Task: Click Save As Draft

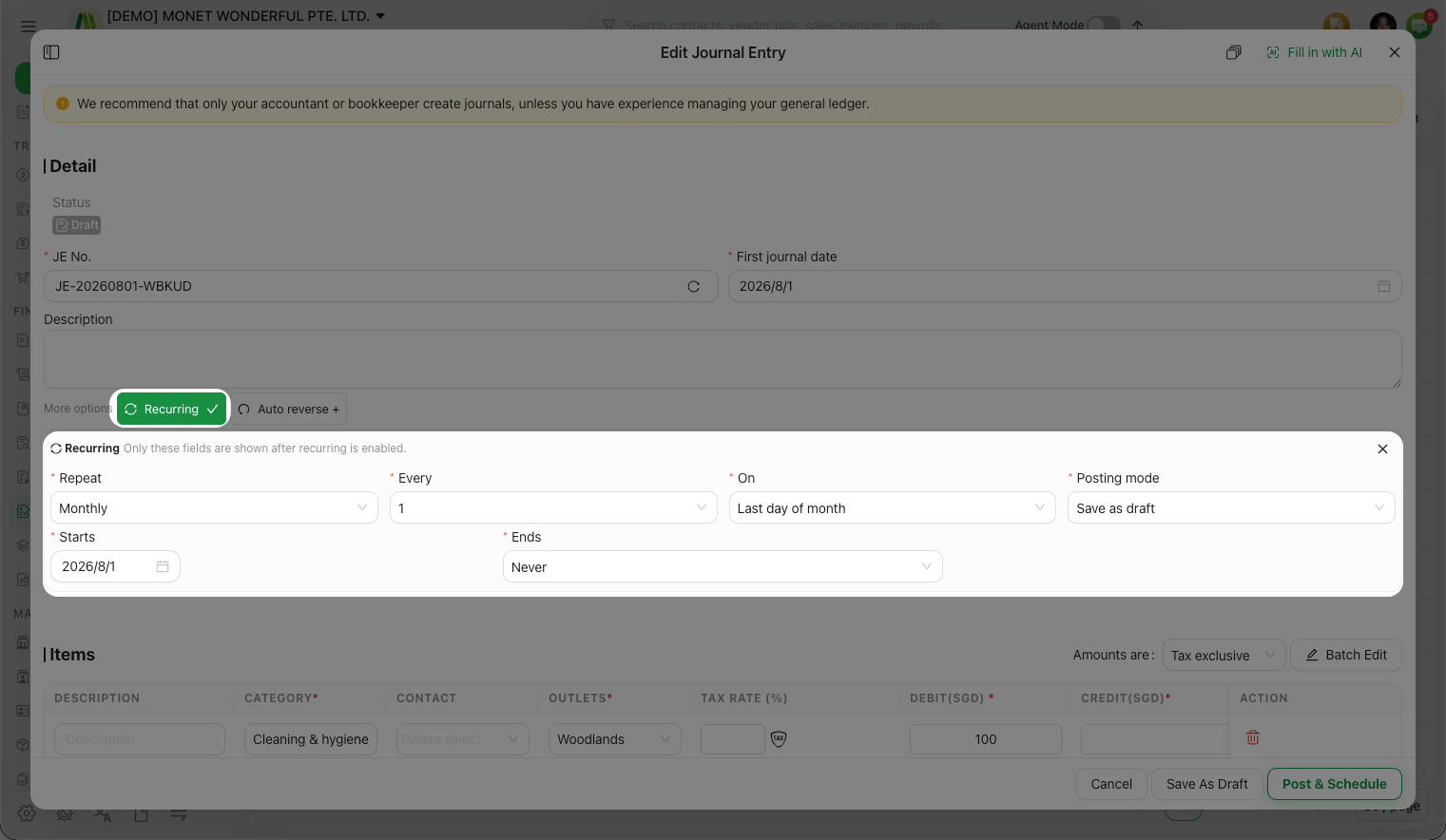Action: (1207, 784)
